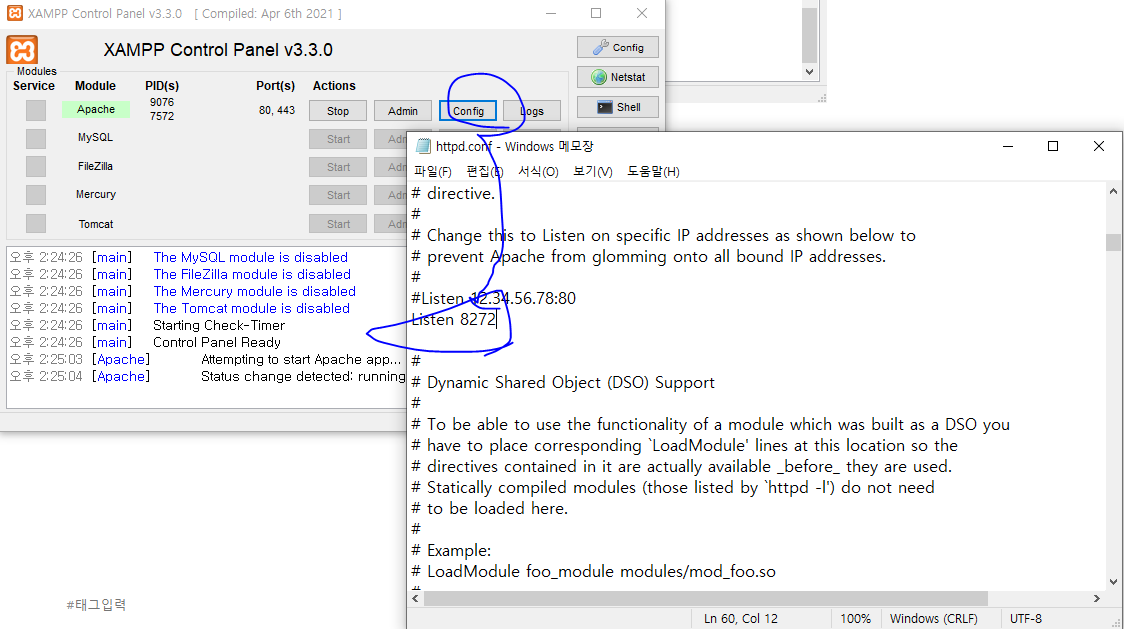Click the background window scroll down arrow

[x=809, y=72]
